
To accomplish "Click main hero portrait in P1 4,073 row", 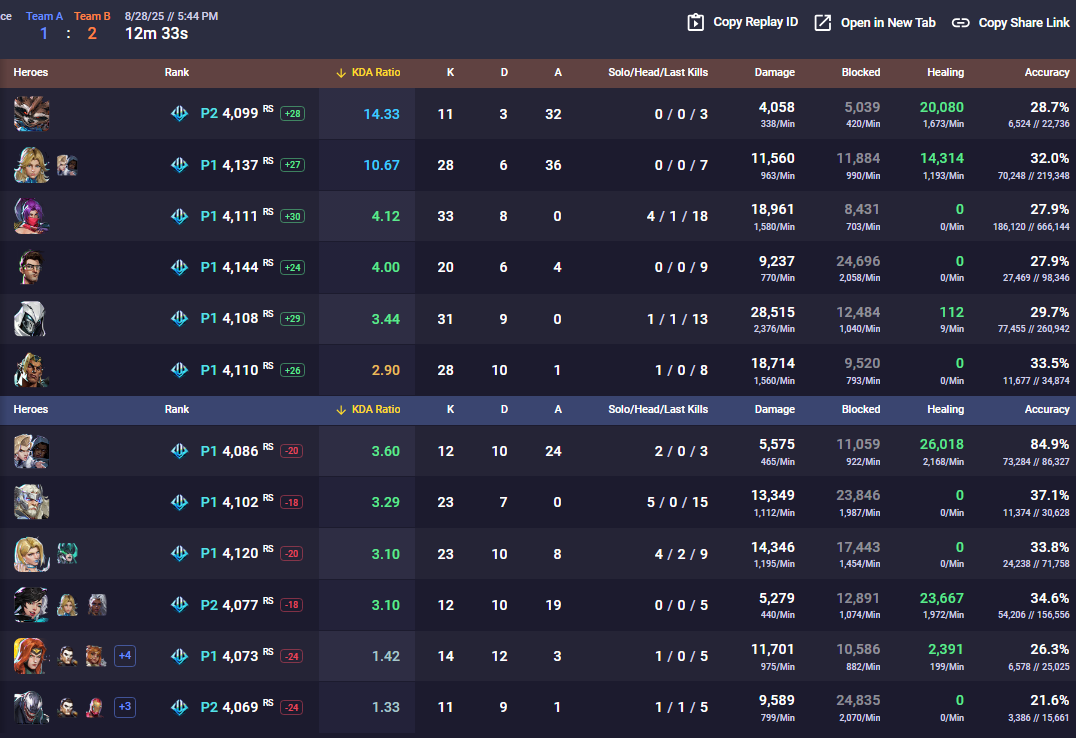I will pyautogui.click(x=32, y=656).
